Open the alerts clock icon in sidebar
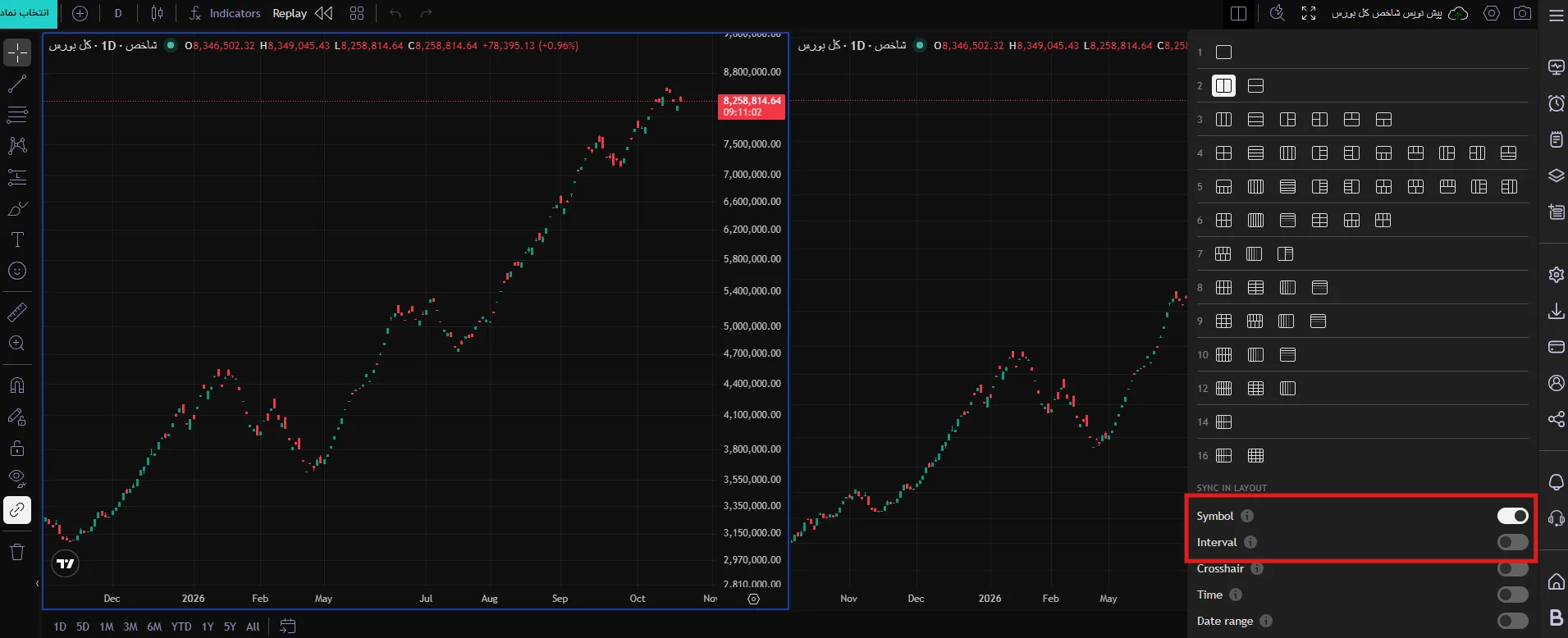The height and width of the screenshot is (638, 1568). pos(1556,103)
